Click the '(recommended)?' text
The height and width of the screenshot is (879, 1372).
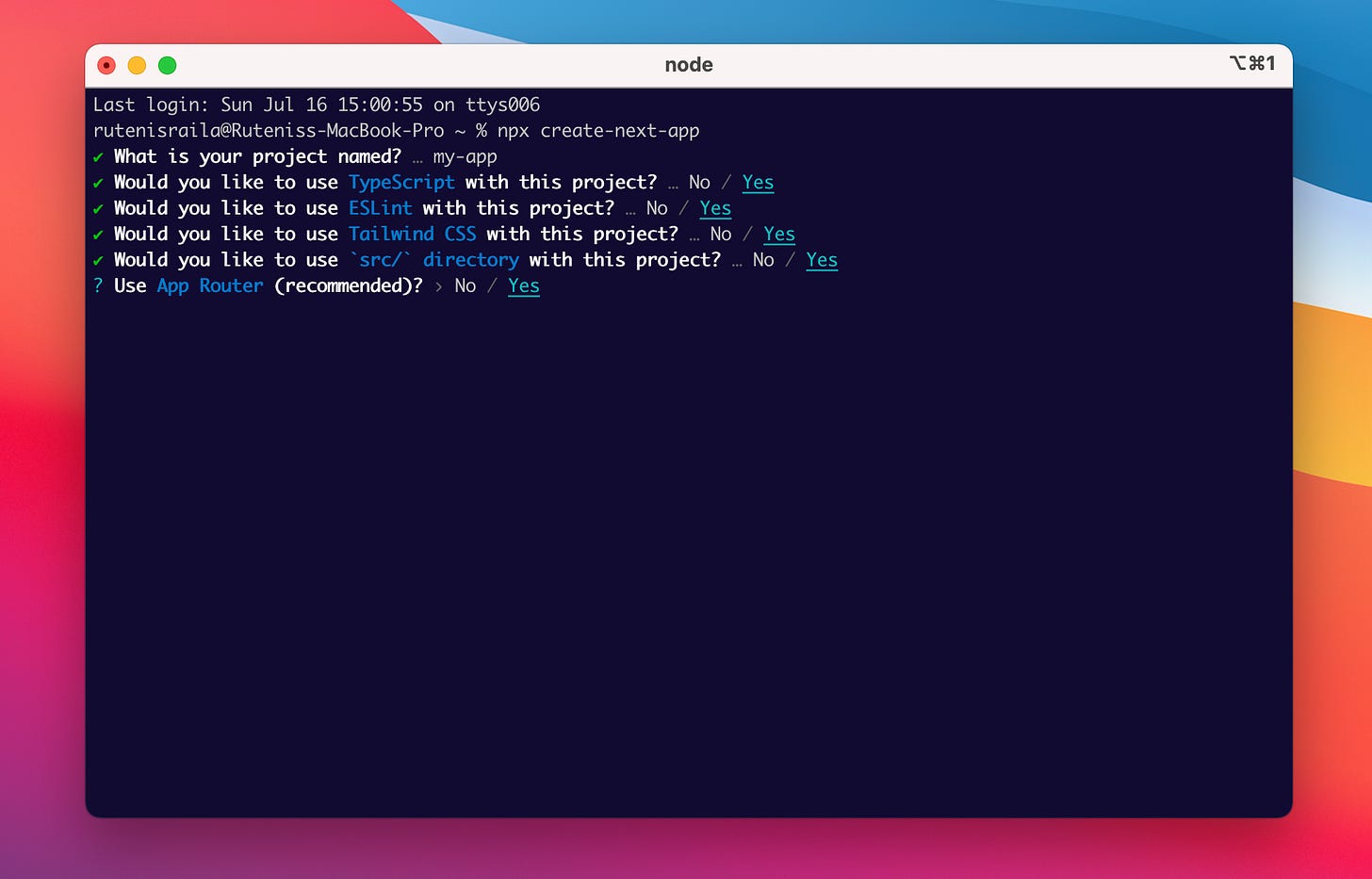[x=349, y=285]
